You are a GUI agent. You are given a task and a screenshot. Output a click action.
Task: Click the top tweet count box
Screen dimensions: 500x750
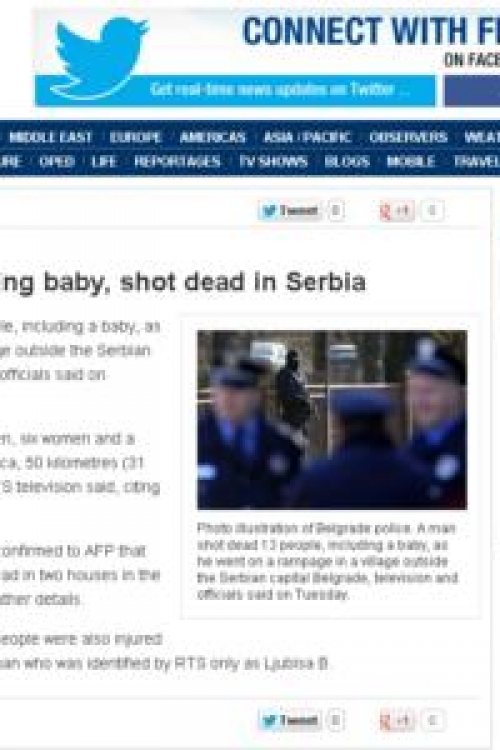(336, 210)
